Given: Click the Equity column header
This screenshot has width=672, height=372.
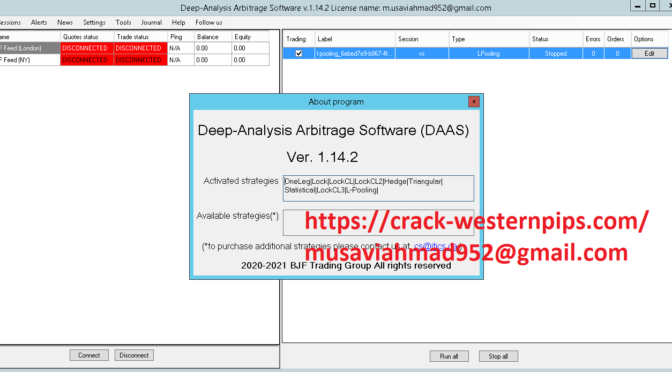Looking at the screenshot, I should pos(250,37).
